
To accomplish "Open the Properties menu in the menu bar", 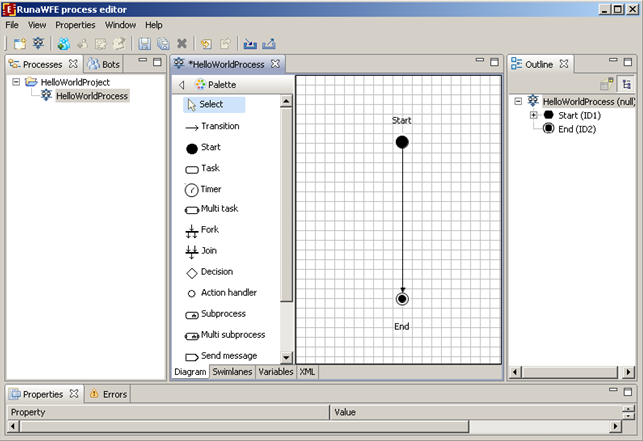I will click(75, 24).
